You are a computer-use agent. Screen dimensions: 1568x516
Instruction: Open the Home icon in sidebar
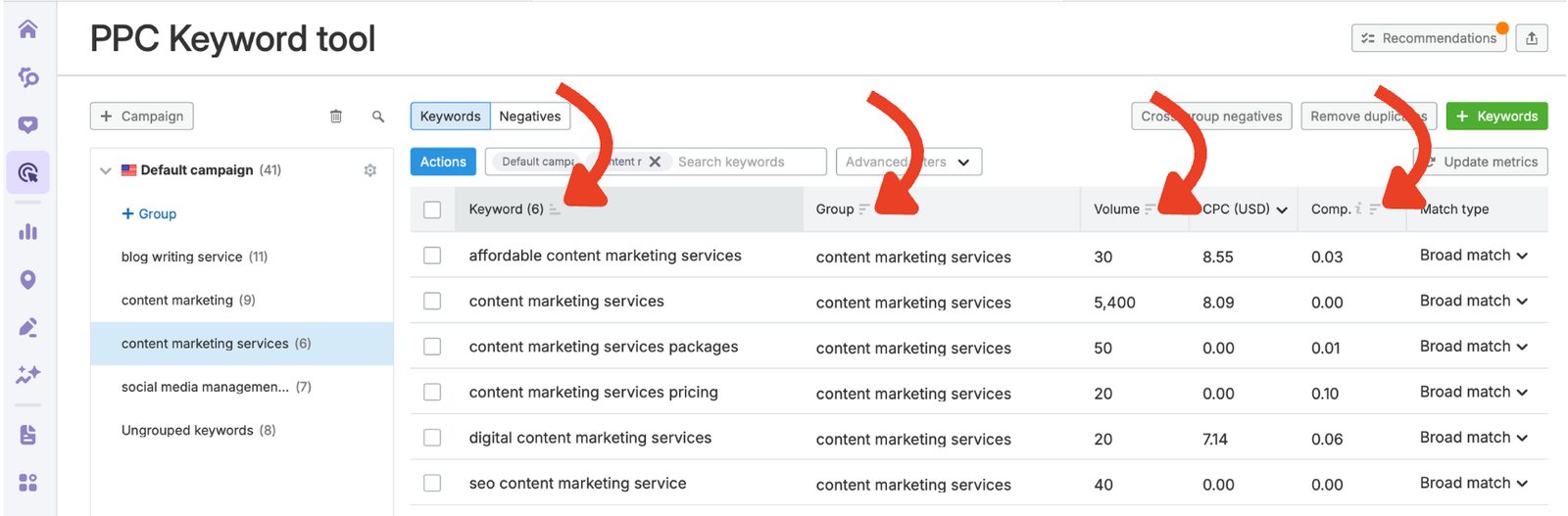(x=27, y=29)
